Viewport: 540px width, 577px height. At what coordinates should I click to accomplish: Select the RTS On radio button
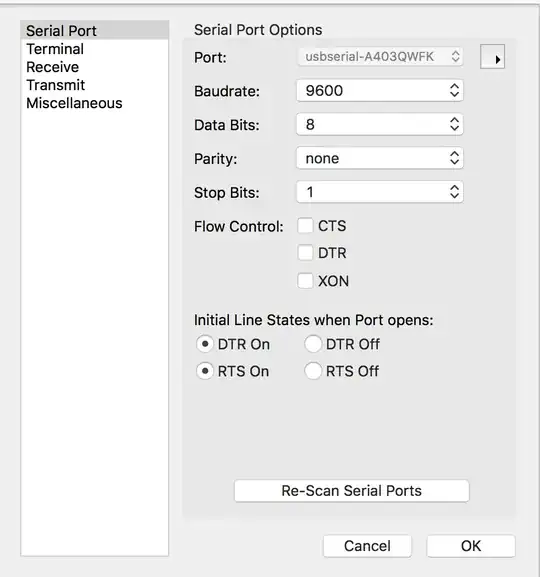coord(204,371)
